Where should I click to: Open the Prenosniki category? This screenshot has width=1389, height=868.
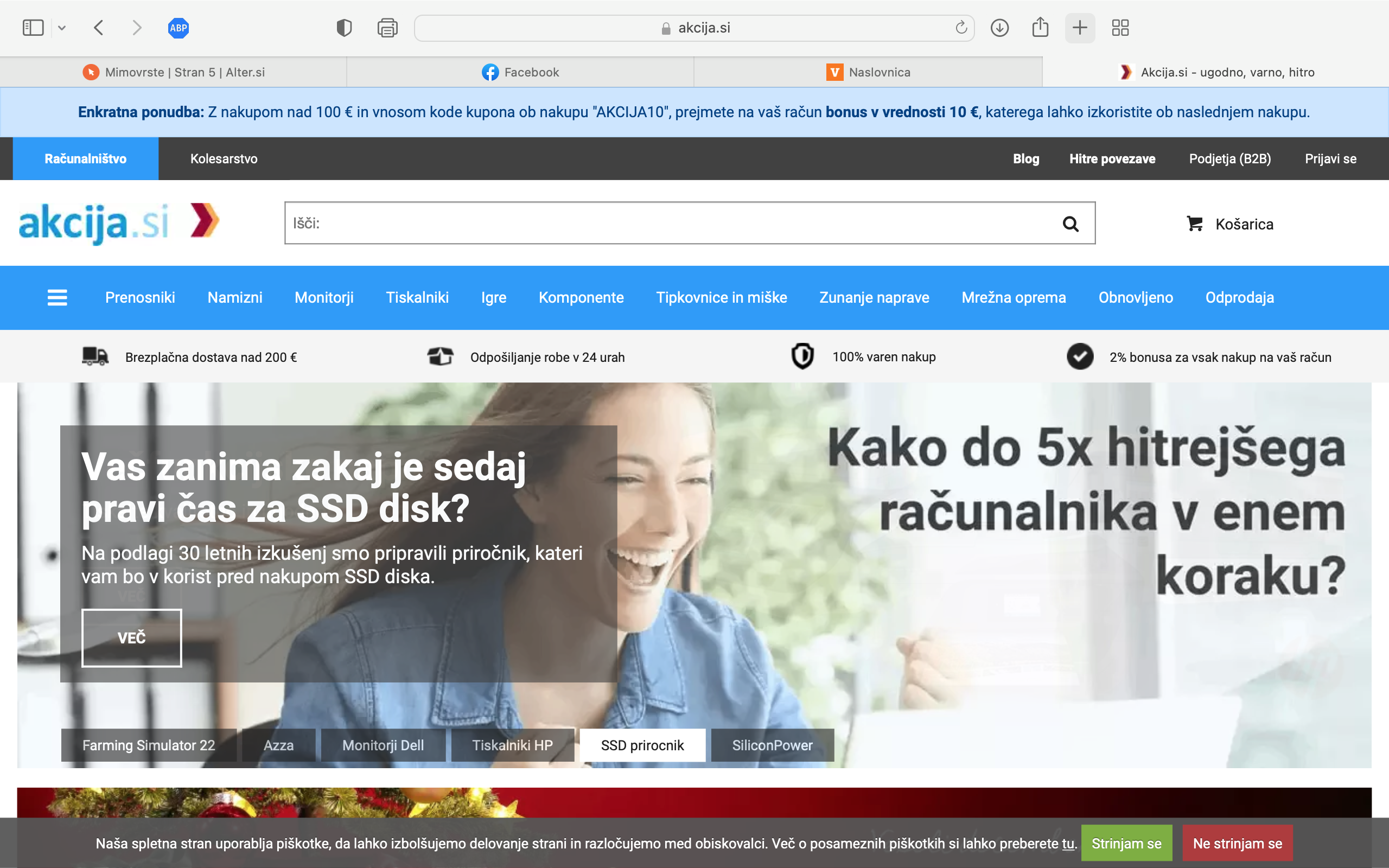pyautogui.click(x=140, y=297)
